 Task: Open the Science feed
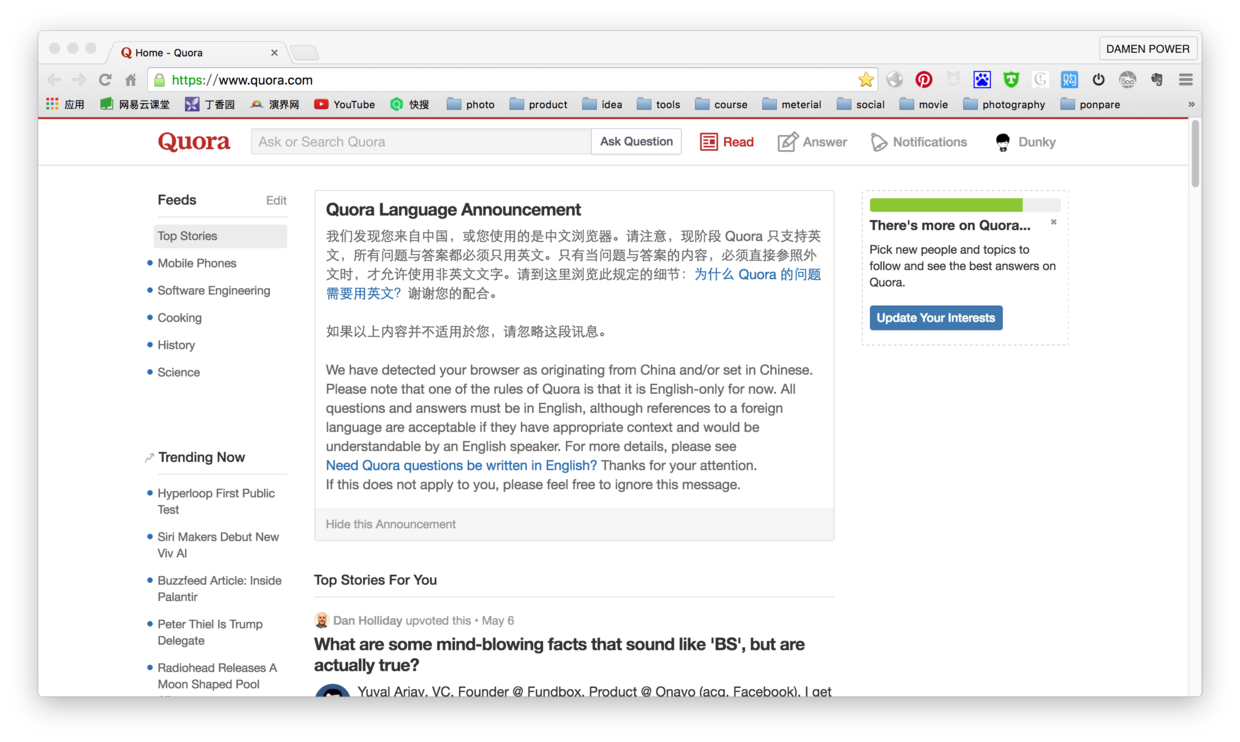tap(179, 372)
